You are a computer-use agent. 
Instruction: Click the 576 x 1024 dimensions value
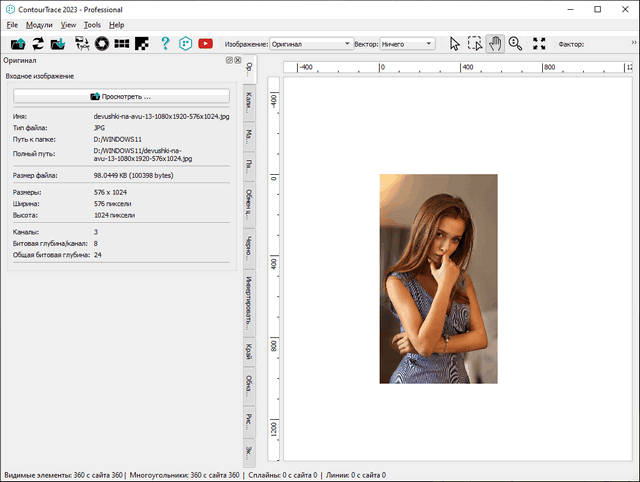pos(110,192)
